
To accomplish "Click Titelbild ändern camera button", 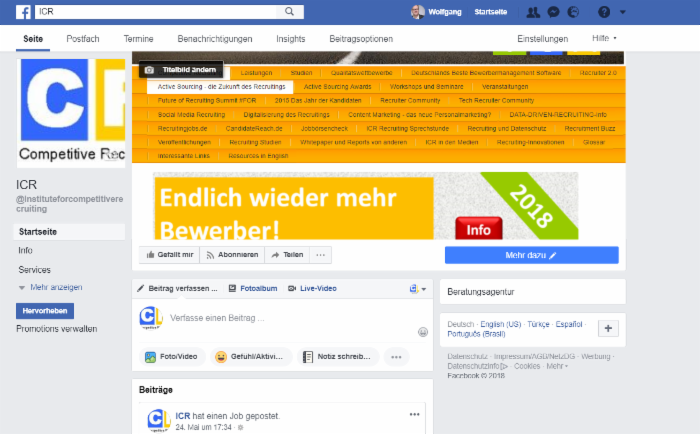I will (x=181, y=70).
